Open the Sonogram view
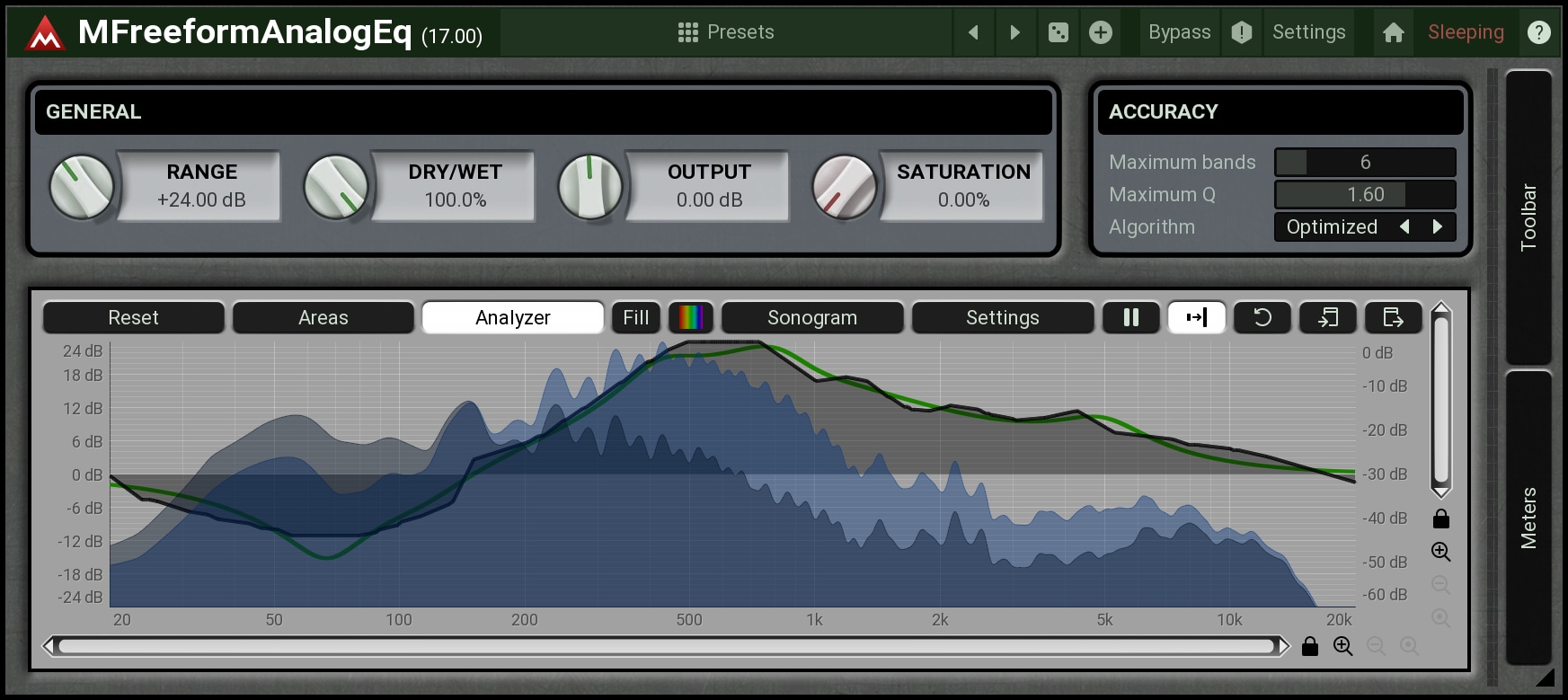Image resolution: width=1568 pixels, height=700 pixels. pos(811,317)
